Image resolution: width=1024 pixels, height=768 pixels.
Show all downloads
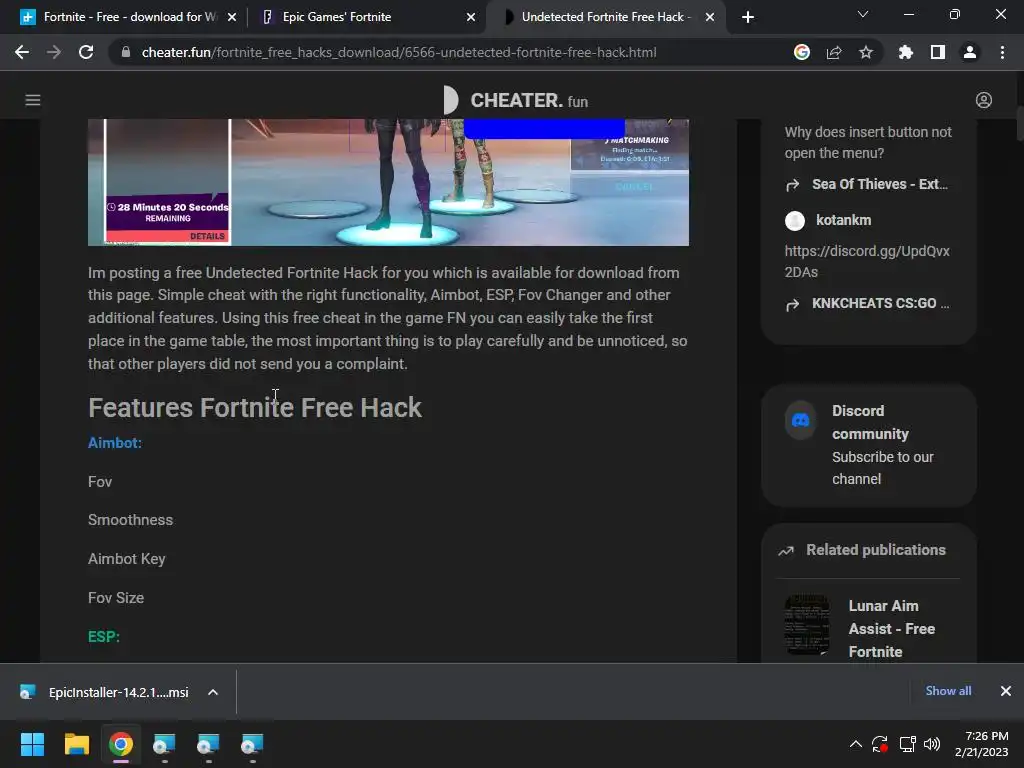(948, 691)
